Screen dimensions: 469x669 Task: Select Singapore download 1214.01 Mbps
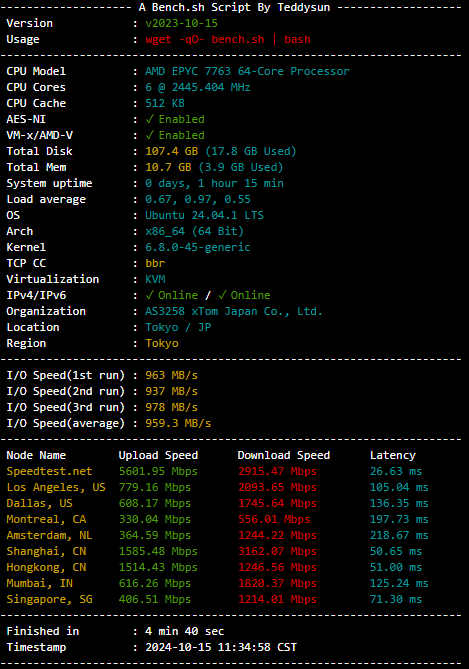click(x=277, y=599)
